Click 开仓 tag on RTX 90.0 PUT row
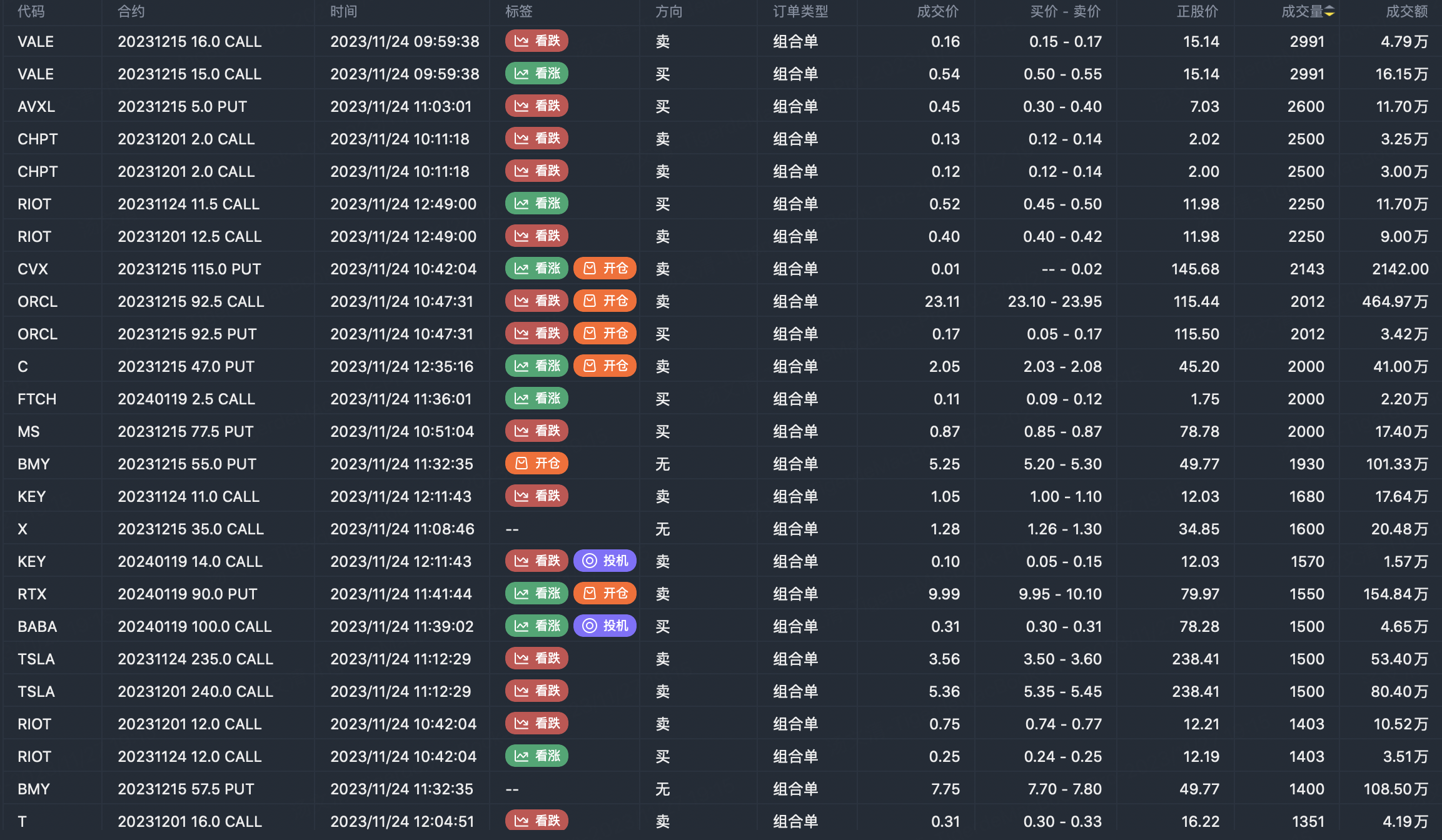Image resolution: width=1442 pixels, height=840 pixels. [x=605, y=594]
